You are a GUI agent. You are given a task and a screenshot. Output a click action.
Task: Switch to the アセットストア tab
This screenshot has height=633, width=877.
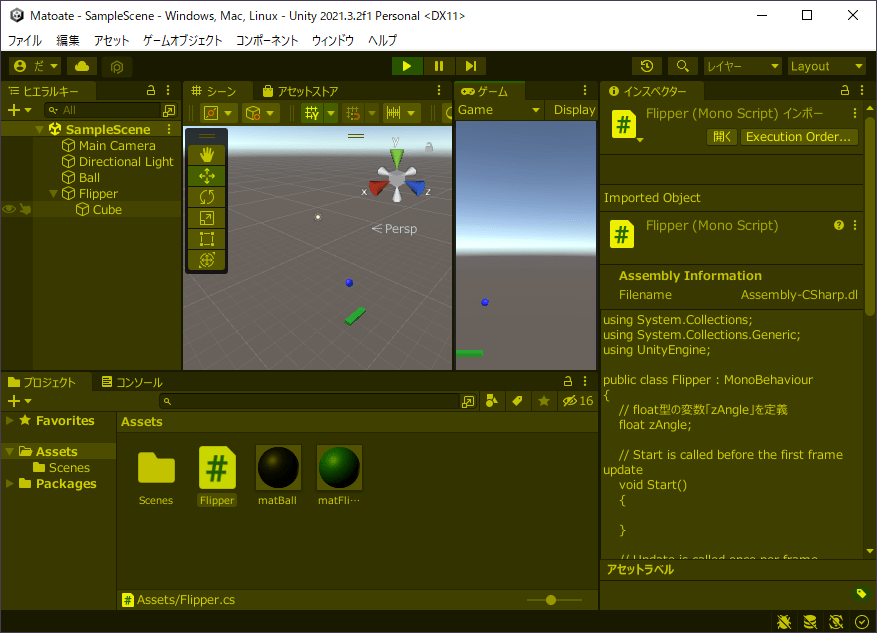[x=300, y=91]
